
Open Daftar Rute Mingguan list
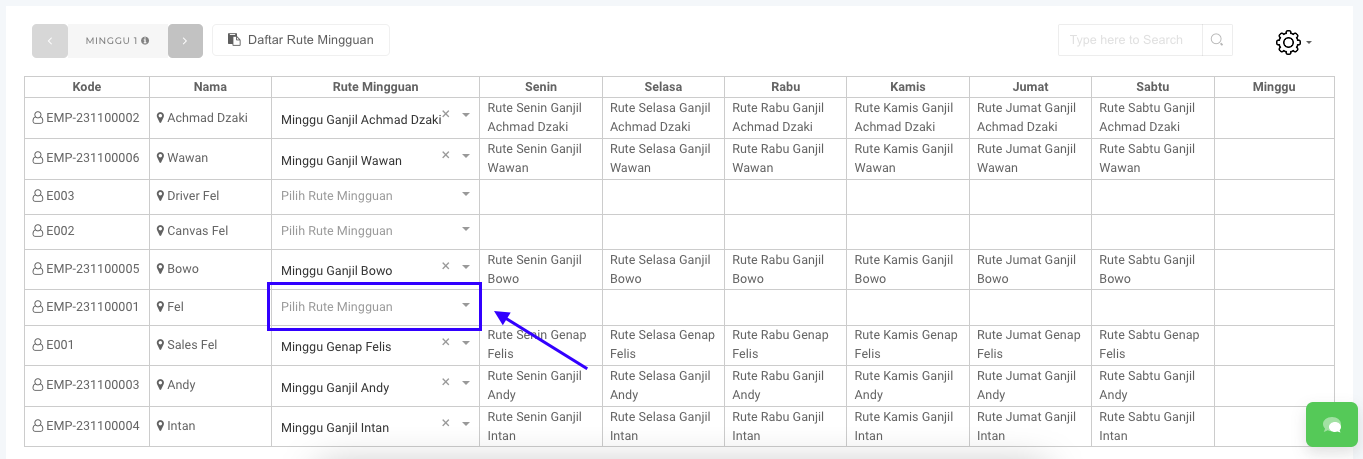click(301, 40)
